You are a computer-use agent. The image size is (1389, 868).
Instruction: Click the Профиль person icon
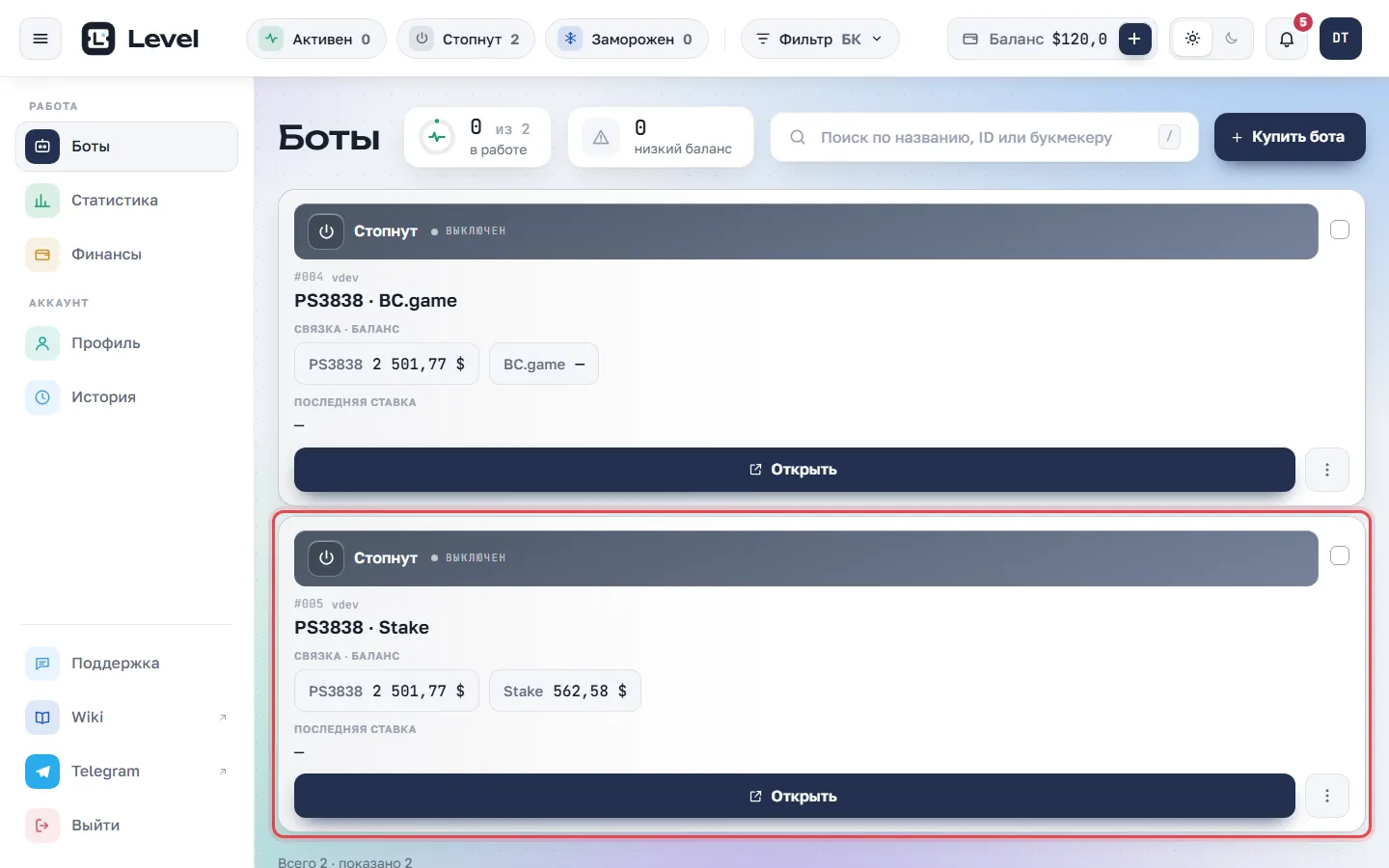[42, 343]
